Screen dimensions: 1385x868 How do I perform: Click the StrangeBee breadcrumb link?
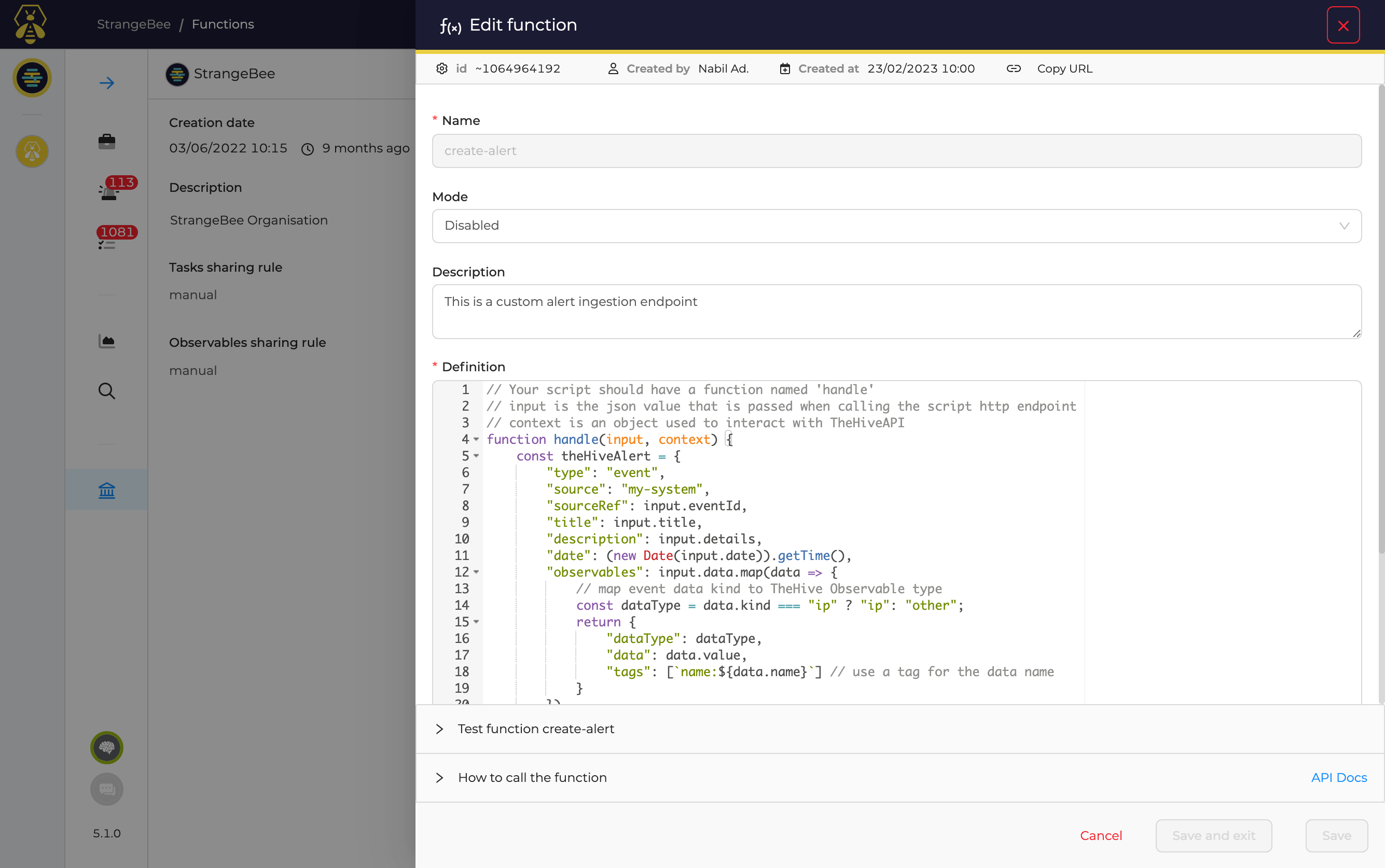point(134,24)
